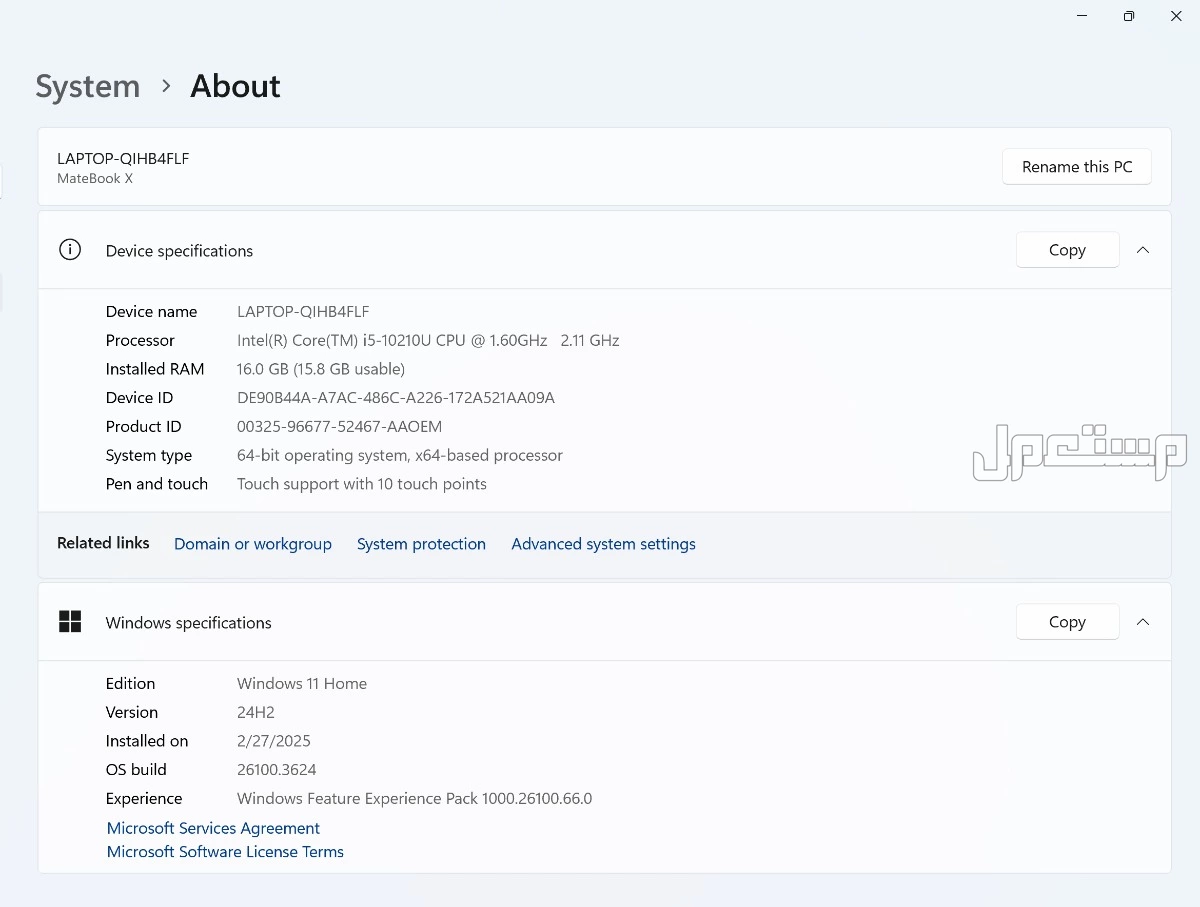Open Advanced system settings

click(603, 544)
